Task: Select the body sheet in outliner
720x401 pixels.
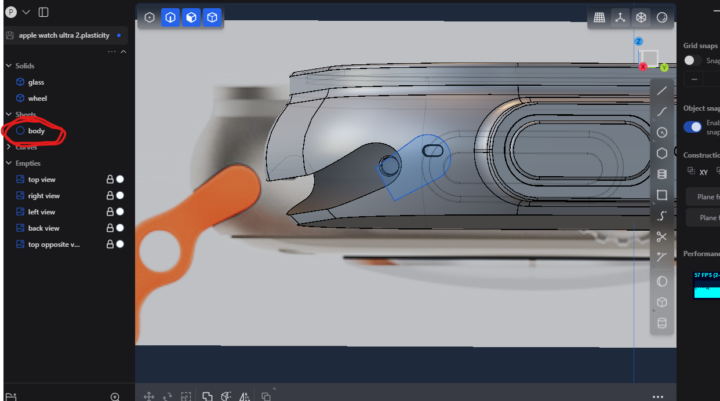Action: tap(36, 131)
